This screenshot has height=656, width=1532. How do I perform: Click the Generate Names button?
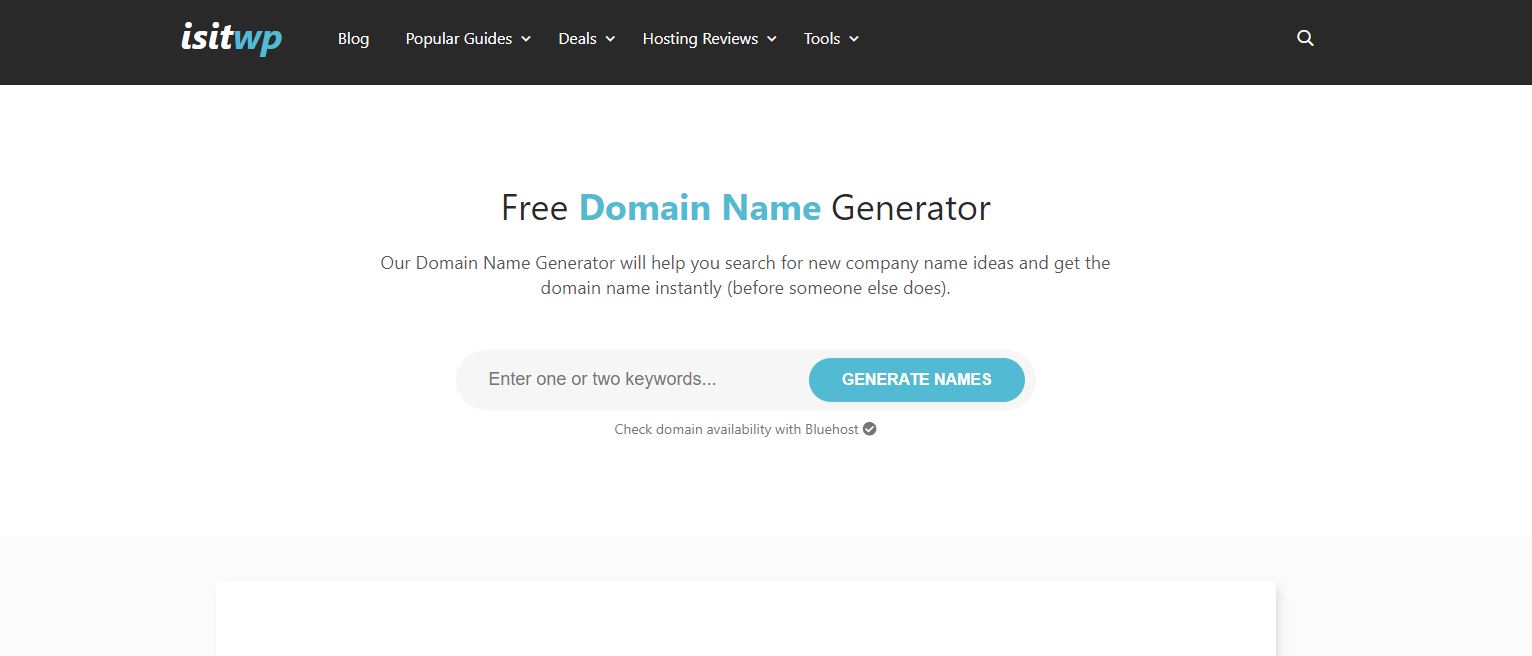tap(915, 380)
